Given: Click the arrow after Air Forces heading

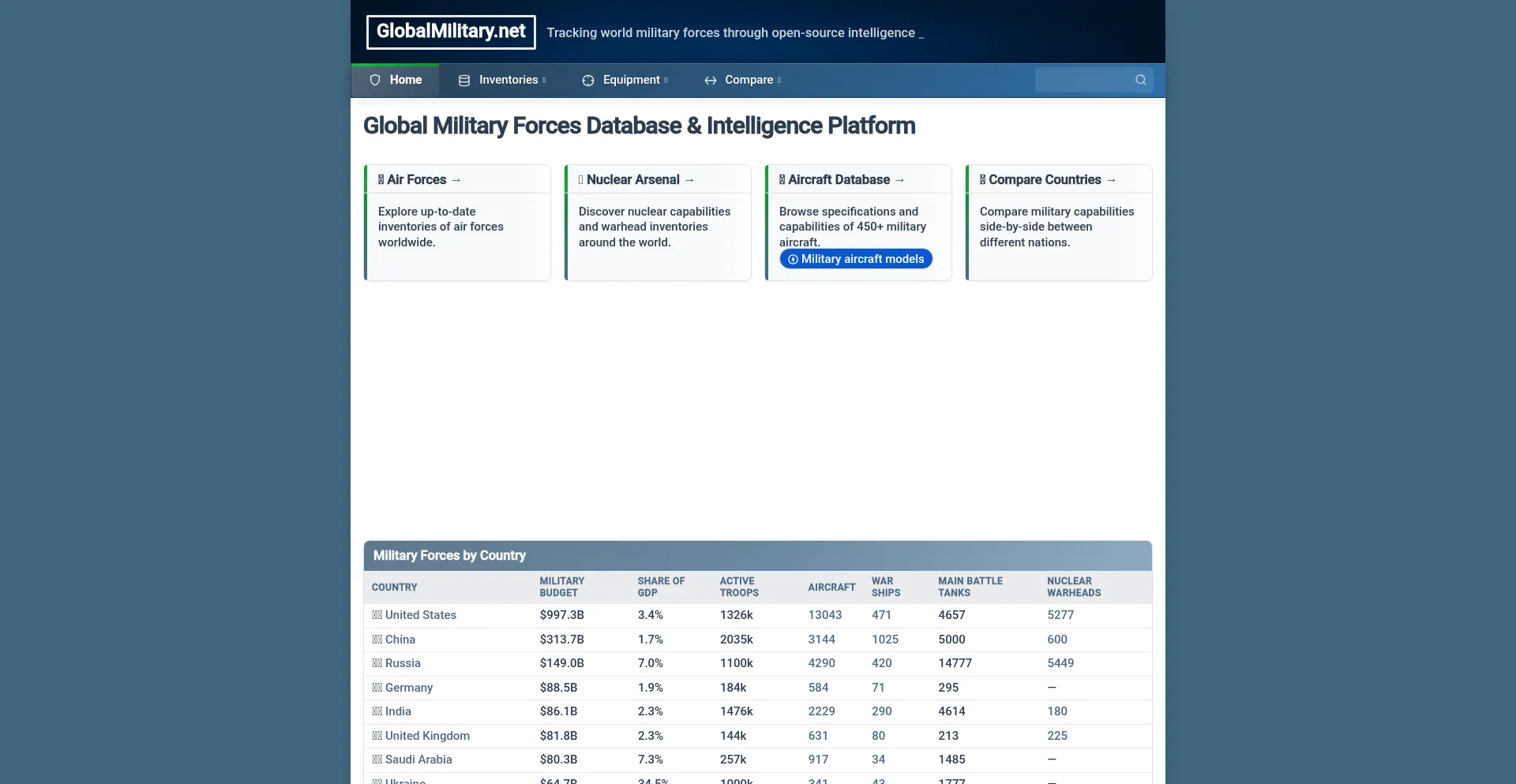Looking at the screenshot, I should point(456,180).
